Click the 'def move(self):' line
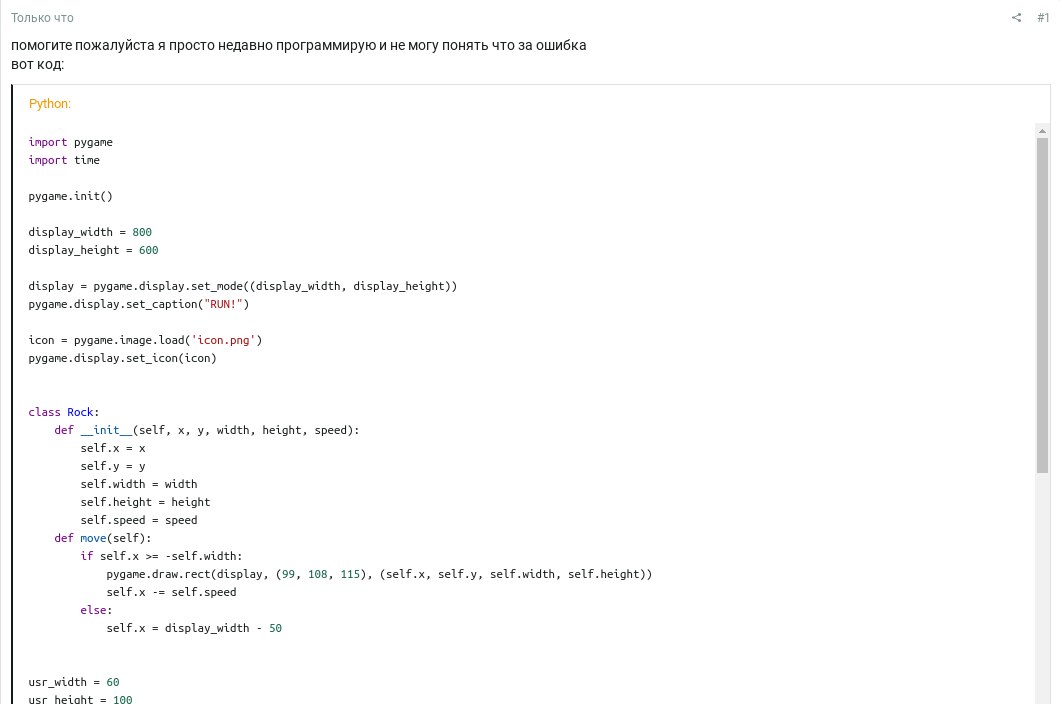1060x704 pixels. (x=103, y=538)
